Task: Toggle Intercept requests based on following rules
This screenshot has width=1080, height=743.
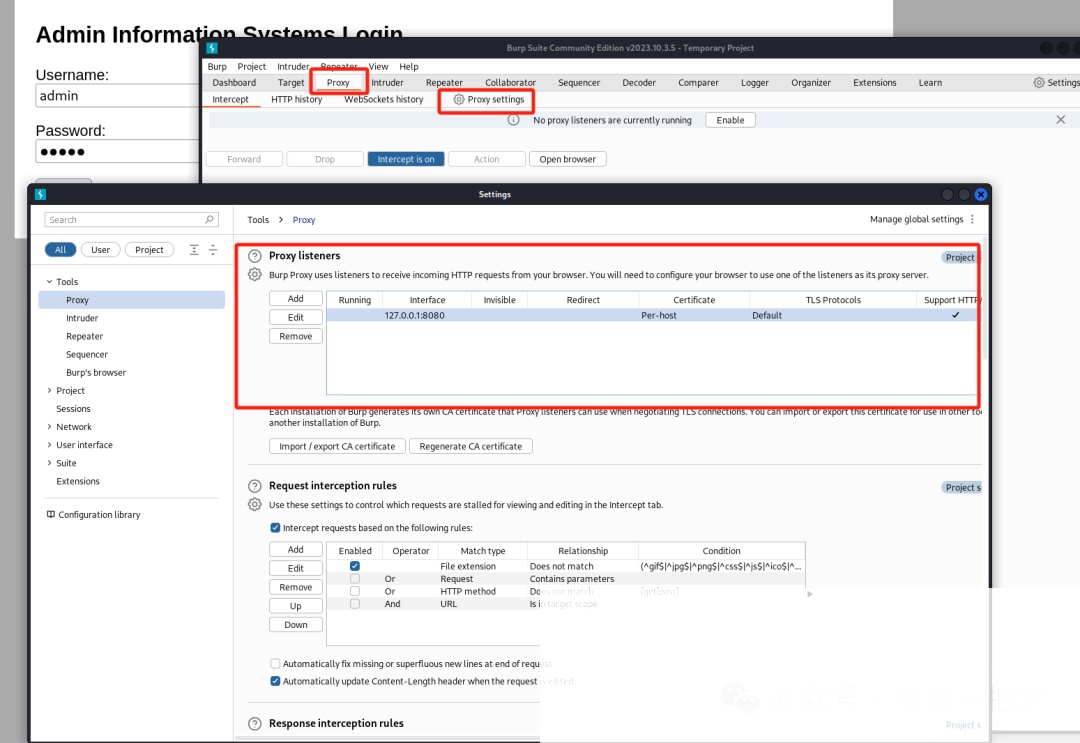Action: tap(276, 528)
